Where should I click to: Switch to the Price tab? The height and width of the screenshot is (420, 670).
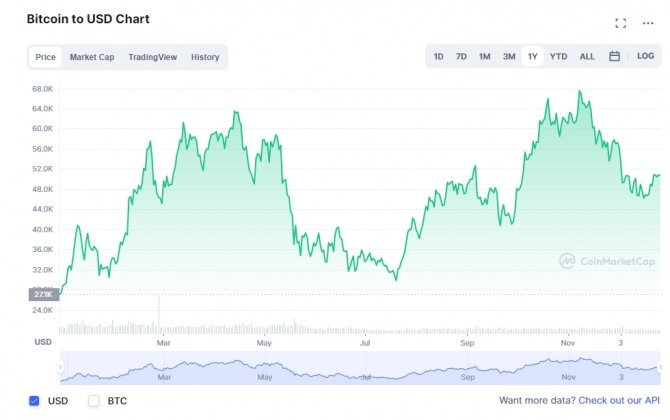coord(45,57)
